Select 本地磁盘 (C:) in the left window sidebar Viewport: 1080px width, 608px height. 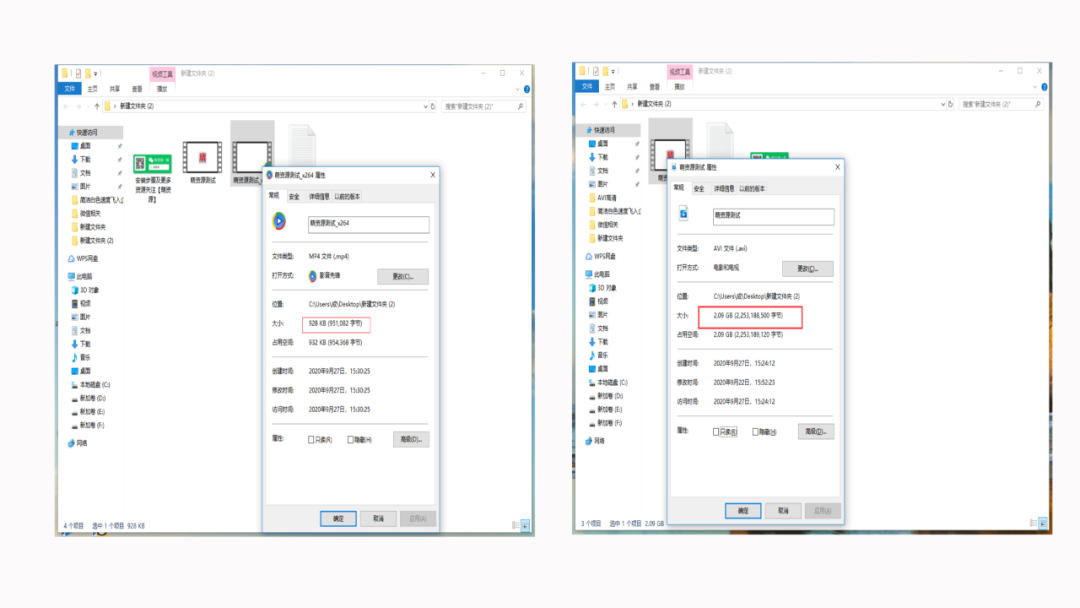[94, 384]
